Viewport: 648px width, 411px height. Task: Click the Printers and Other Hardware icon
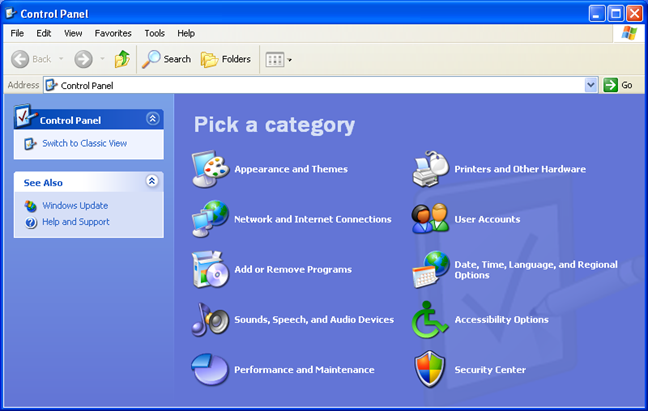pos(431,169)
